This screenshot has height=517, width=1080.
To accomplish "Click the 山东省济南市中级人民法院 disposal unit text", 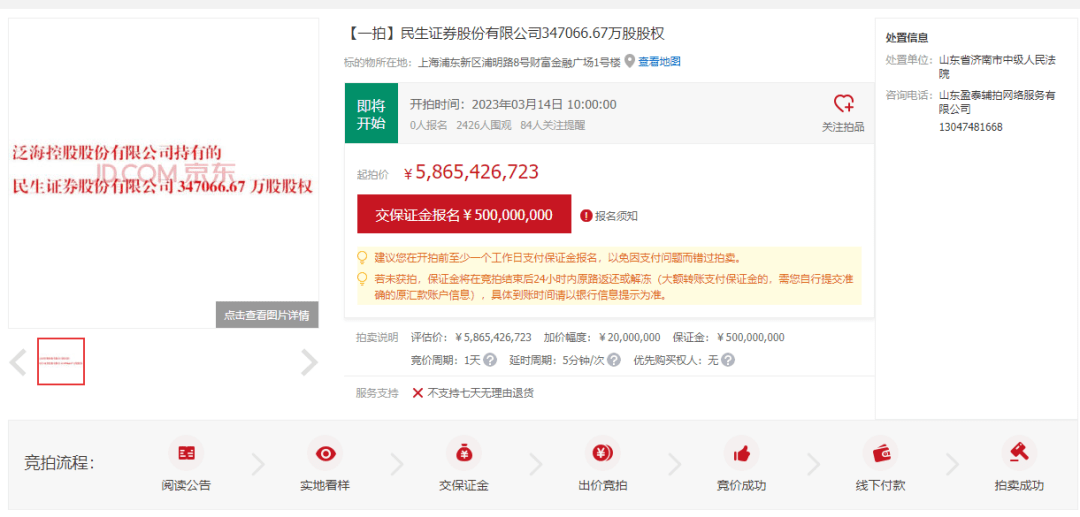I will point(997,67).
